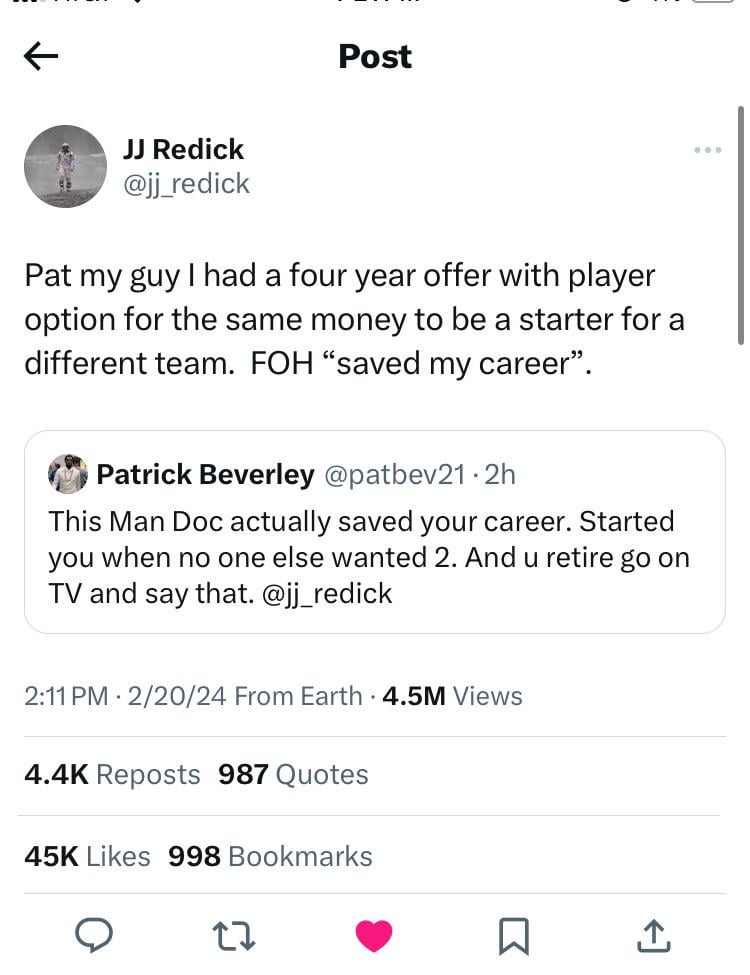Tap the 4.5M Views count
The height and width of the screenshot is (975, 750).
coord(452,695)
